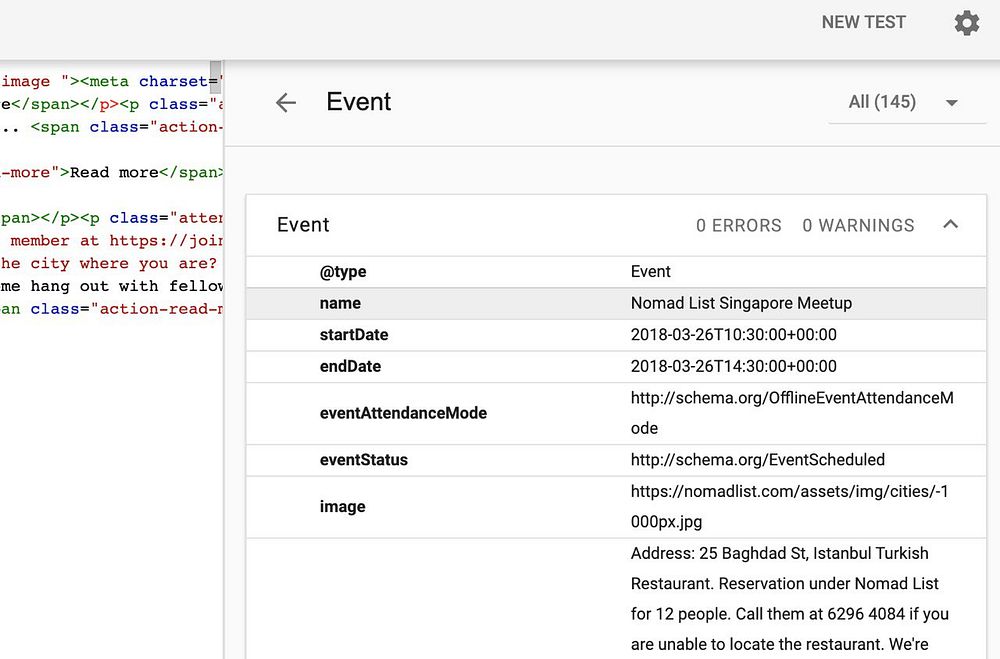
Task: Click the Event page title
Action: point(358,102)
